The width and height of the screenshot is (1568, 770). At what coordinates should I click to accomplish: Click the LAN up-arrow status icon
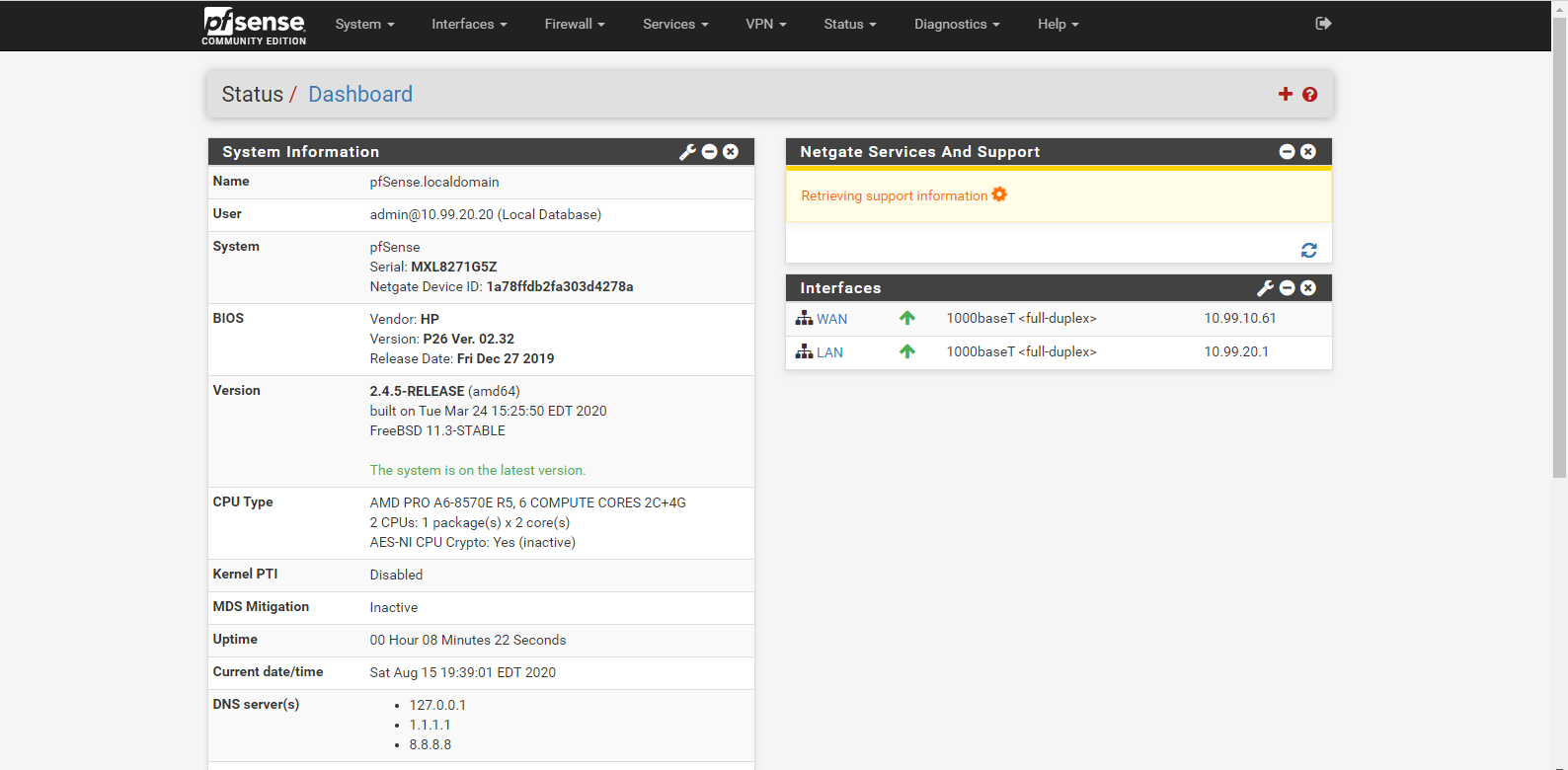[907, 351]
